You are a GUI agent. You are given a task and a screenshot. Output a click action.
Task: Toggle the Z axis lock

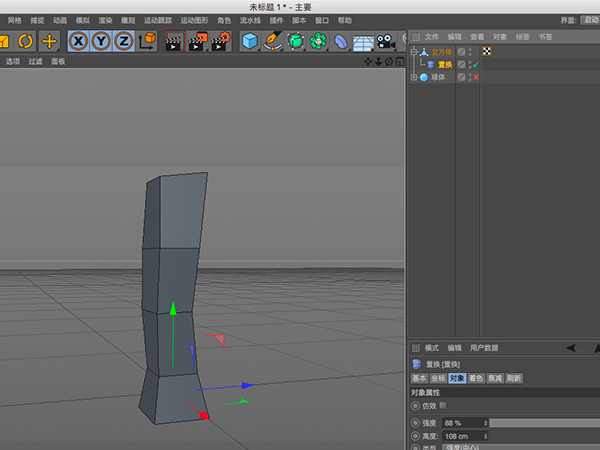[124, 41]
